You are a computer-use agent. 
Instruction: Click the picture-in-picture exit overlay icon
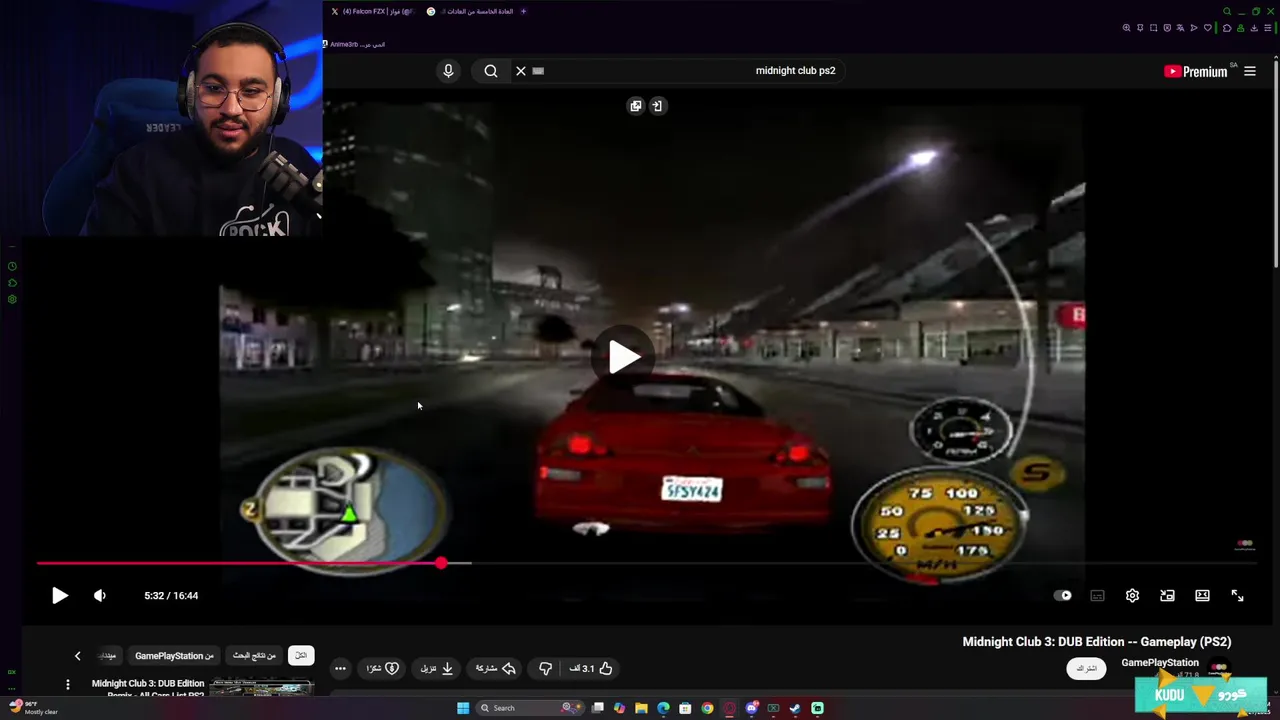coord(657,106)
